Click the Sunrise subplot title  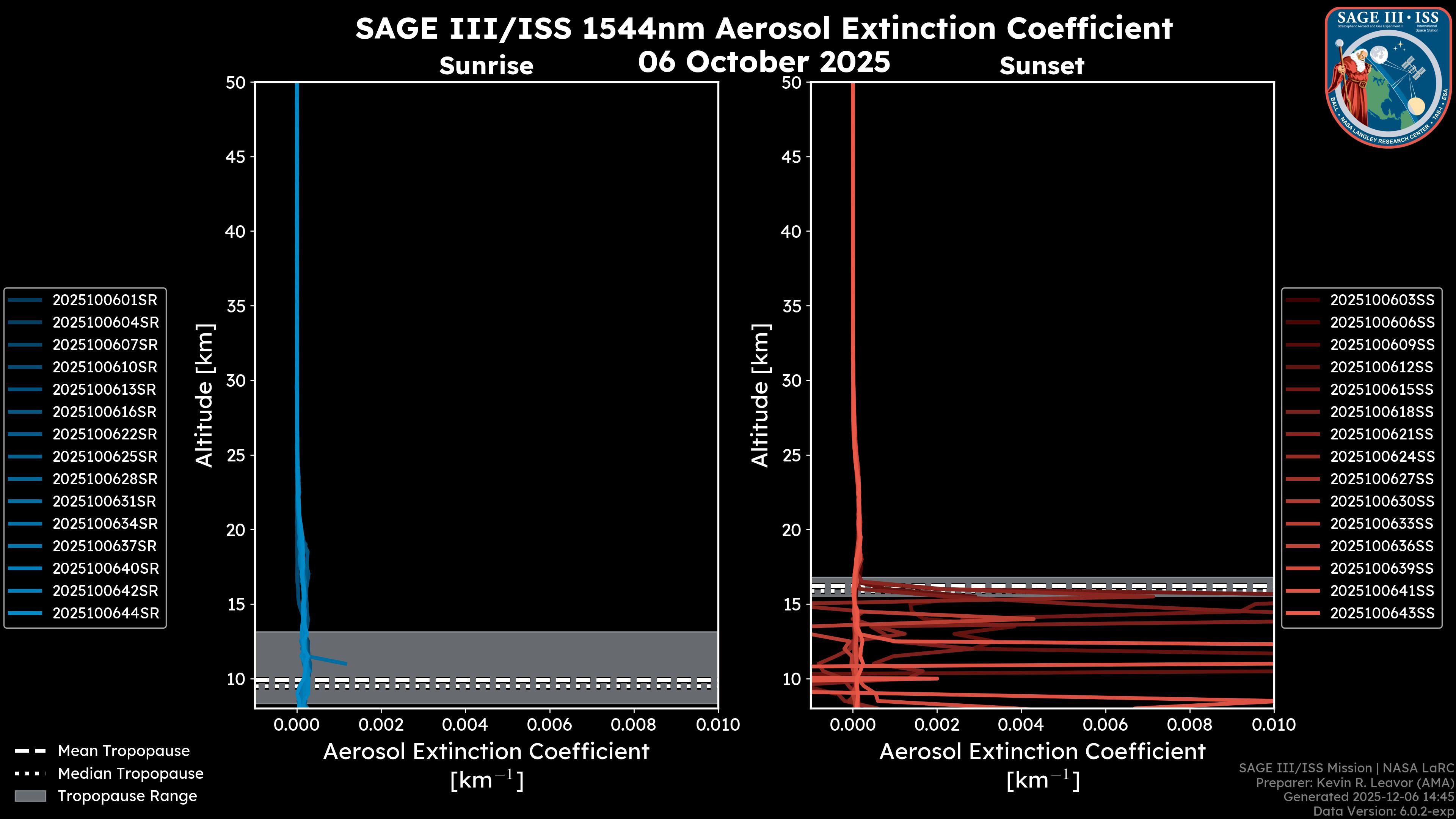click(486, 66)
